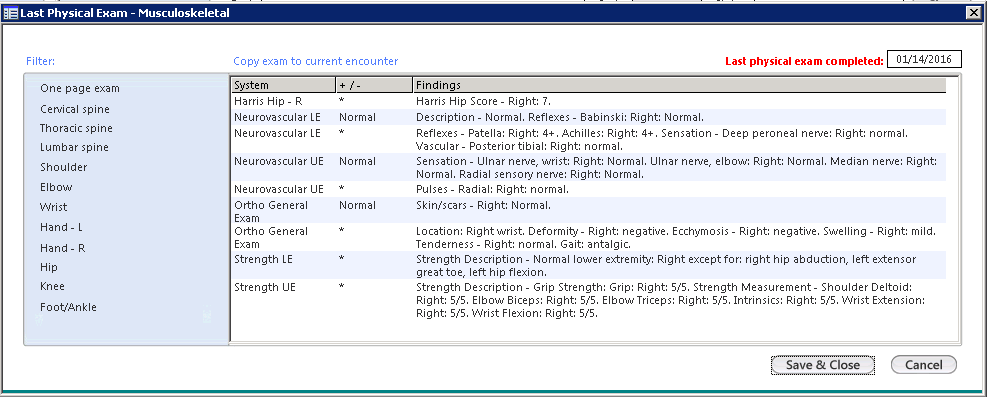Choose Hand - L filter

tap(62, 227)
